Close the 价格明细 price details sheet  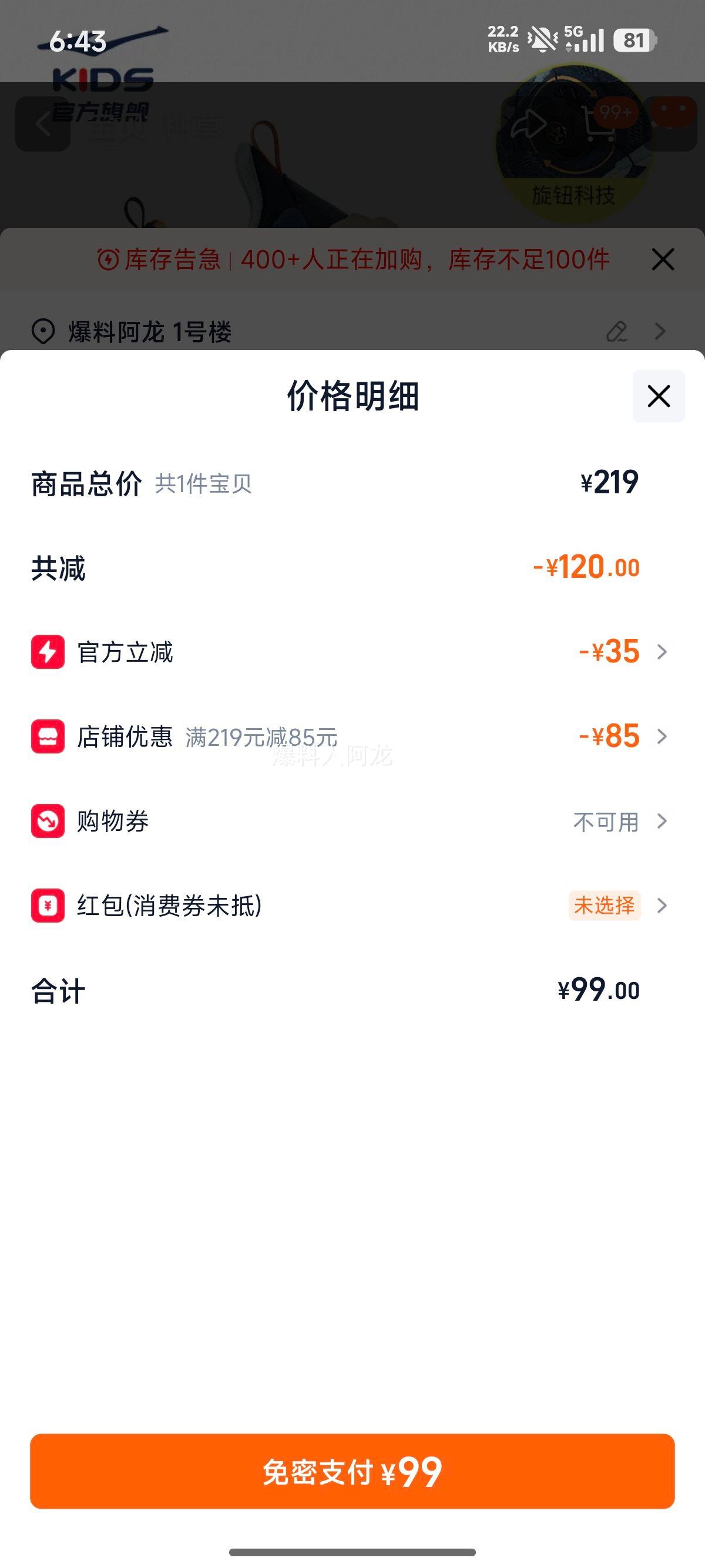tap(658, 396)
